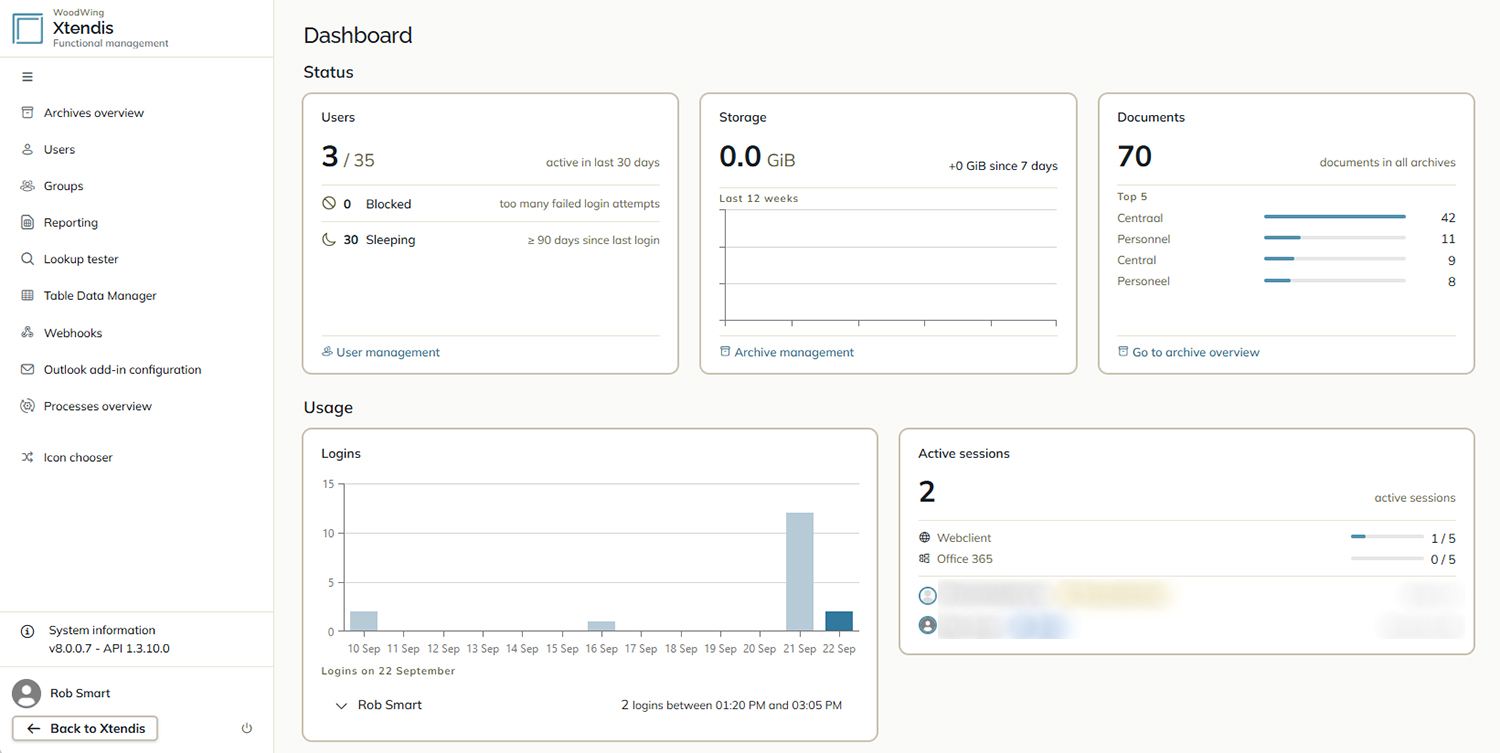Follow the User management link
Image resolution: width=1500 pixels, height=753 pixels.
click(x=381, y=352)
